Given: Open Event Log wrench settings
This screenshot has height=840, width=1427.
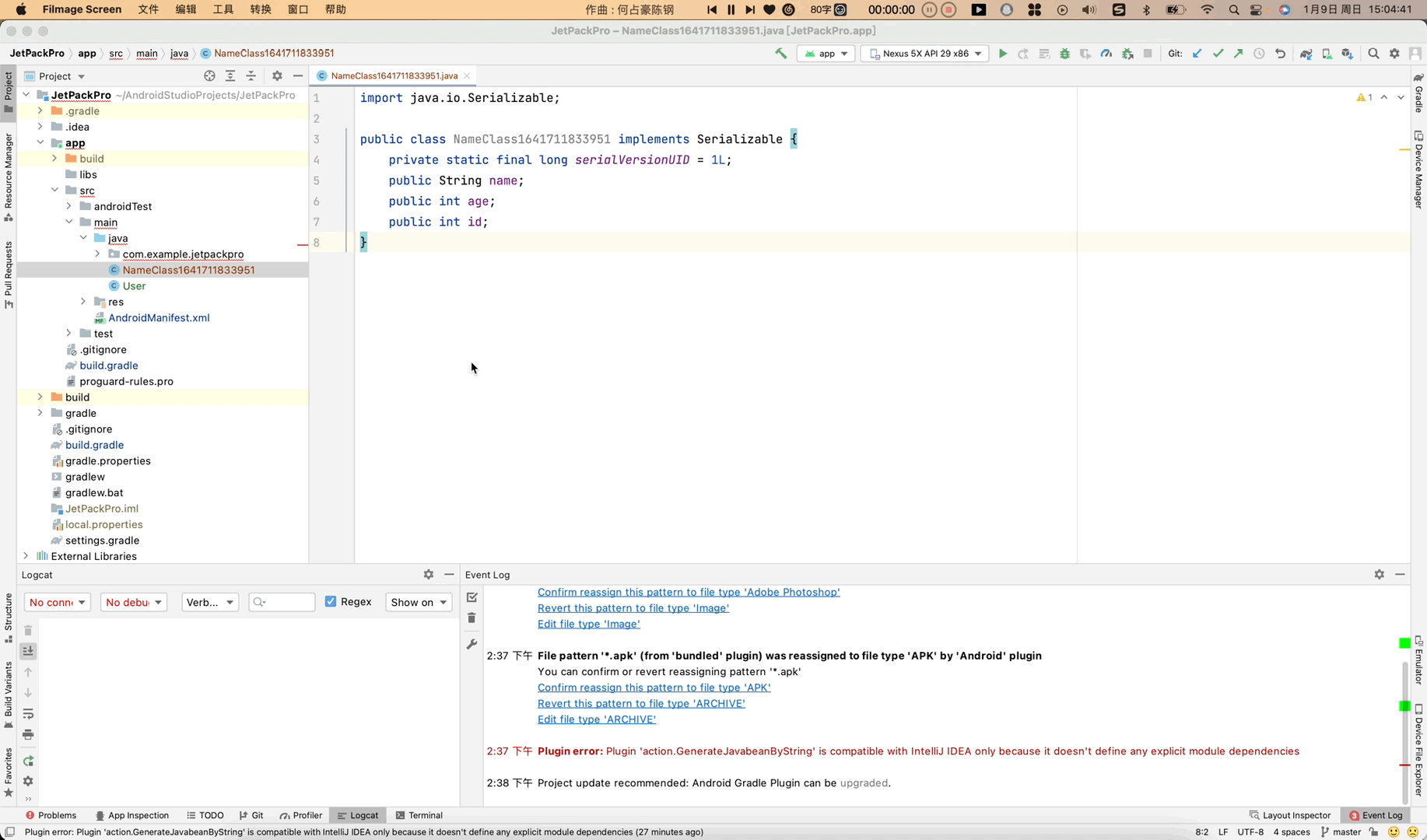Looking at the screenshot, I should 472,644.
